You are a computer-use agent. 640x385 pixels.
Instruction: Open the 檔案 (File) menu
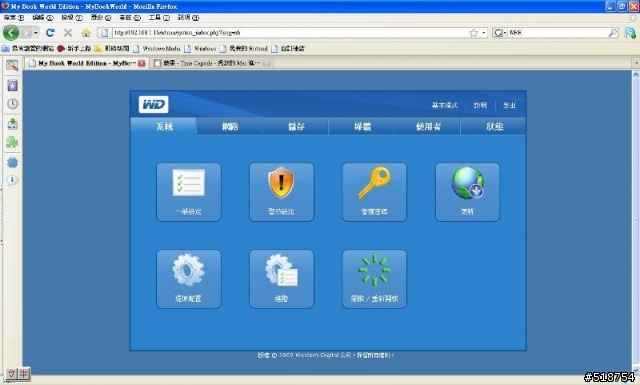coord(14,18)
